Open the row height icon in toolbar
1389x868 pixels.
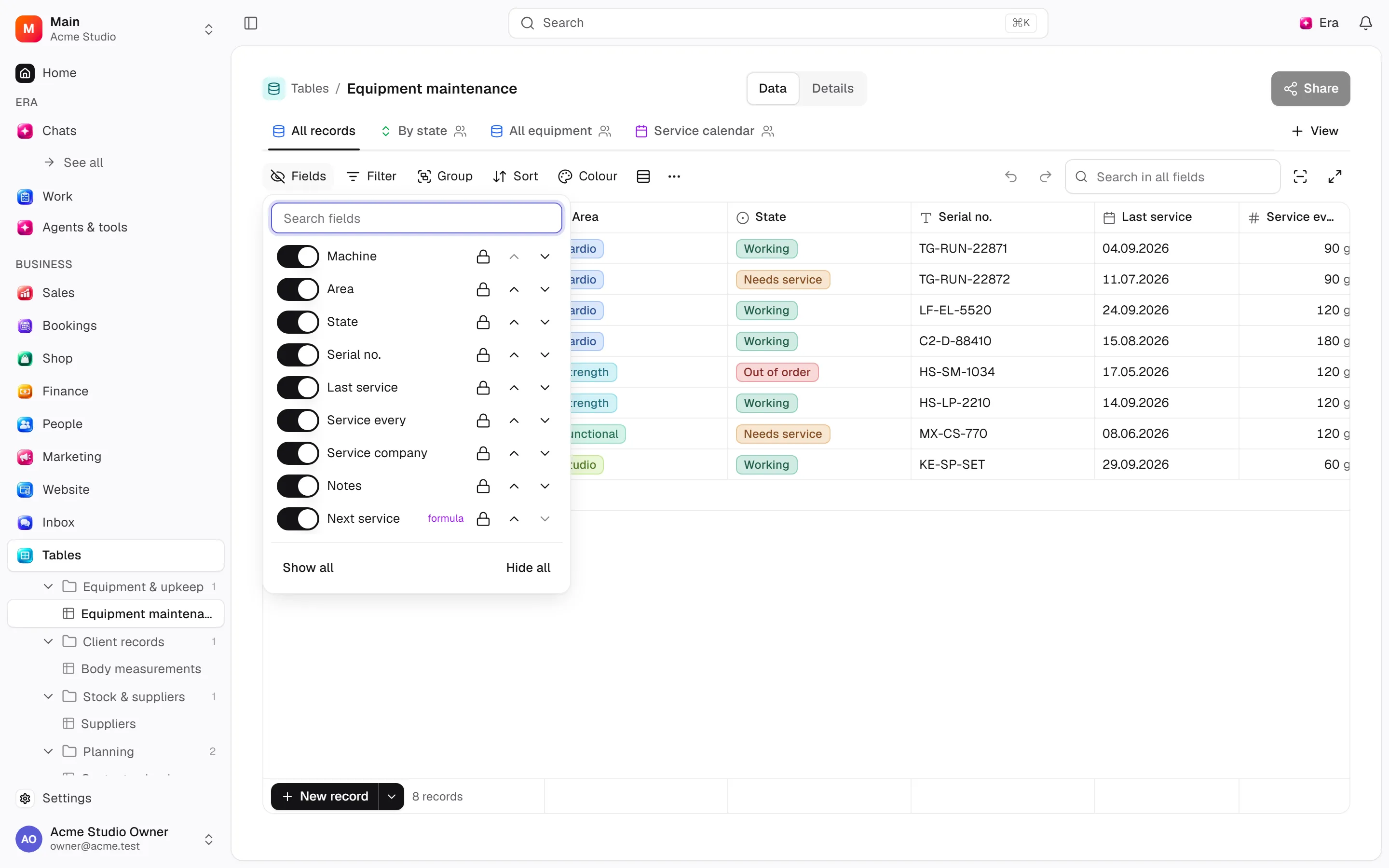coord(643,176)
